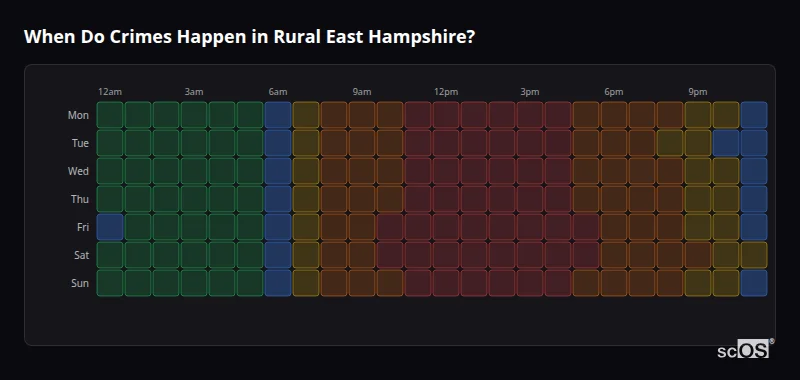Click the 3am column header
This screenshot has width=800, height=380.
tap(194, 92)
